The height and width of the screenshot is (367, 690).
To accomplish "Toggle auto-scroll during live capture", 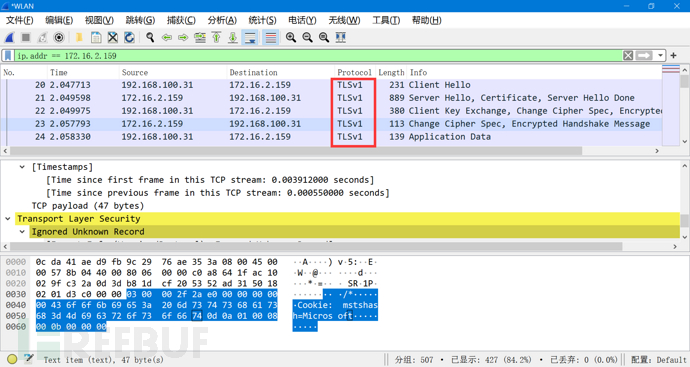I will click(250, 37).
